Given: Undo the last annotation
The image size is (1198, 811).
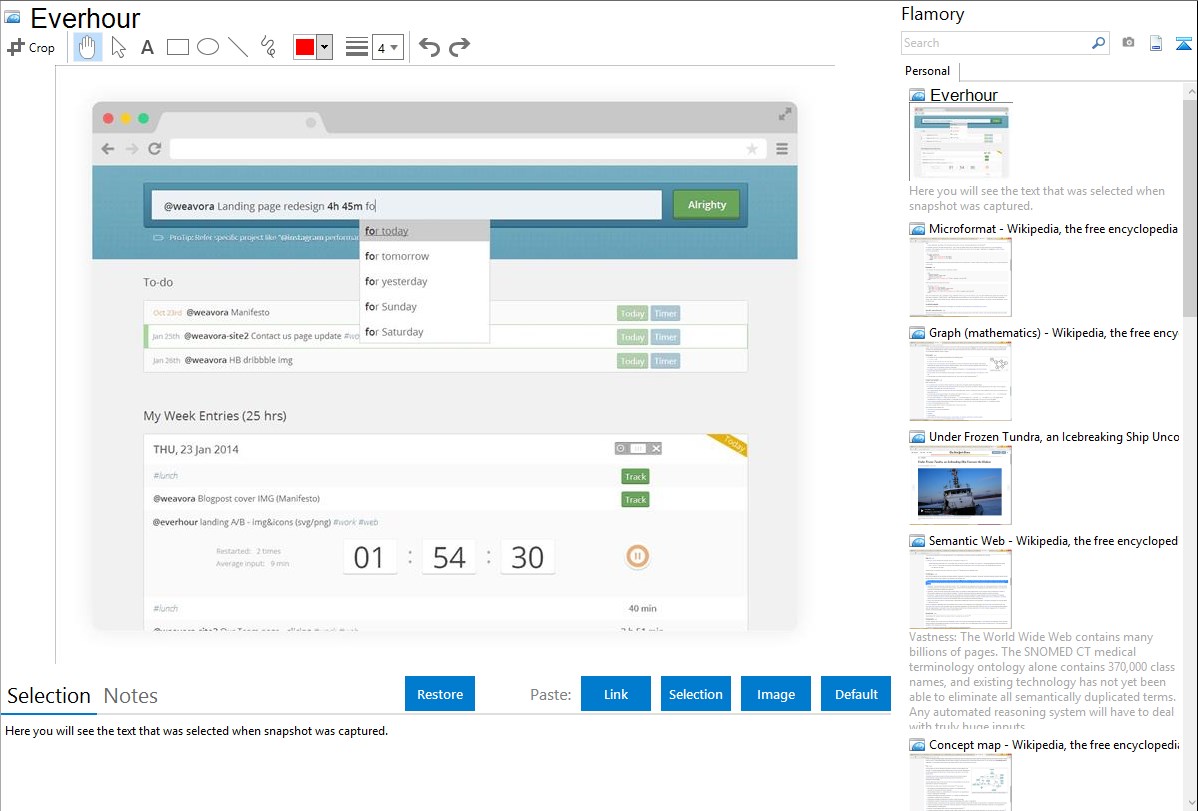Looking at the screenshot, I should 429,47.
